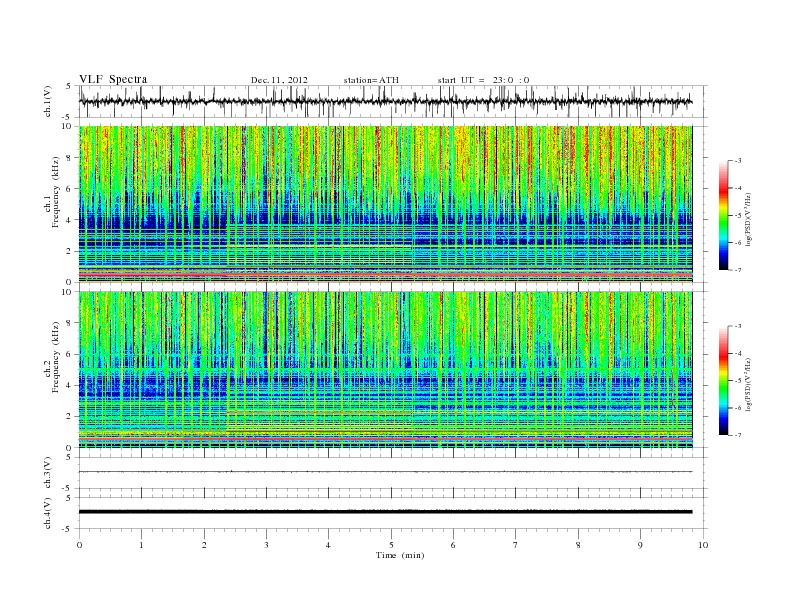Click the "-6" label on ch.2 color bar
The height and width of the screenshot is (612, 792).
[x=738, y=408]
